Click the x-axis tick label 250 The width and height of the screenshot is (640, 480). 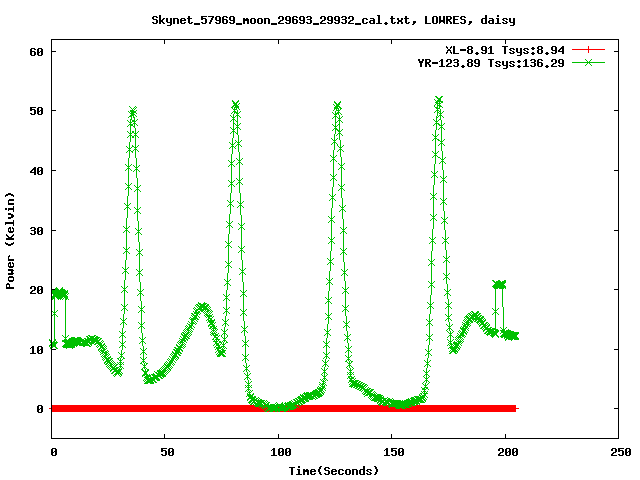[620, 452]
